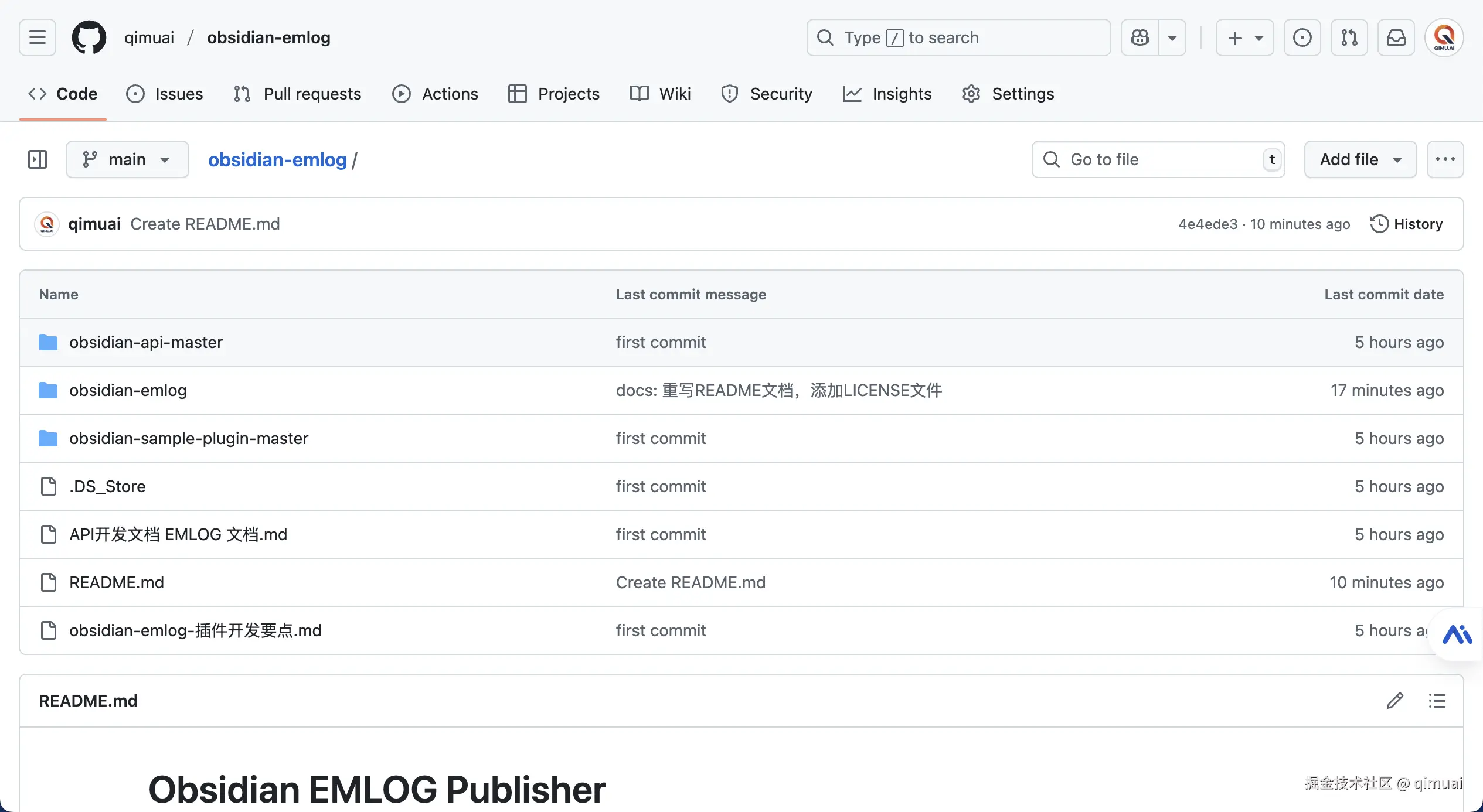Screen dimensions: 1483x812
Task: Expand the create new plus dropdown
Action: 1244,37
